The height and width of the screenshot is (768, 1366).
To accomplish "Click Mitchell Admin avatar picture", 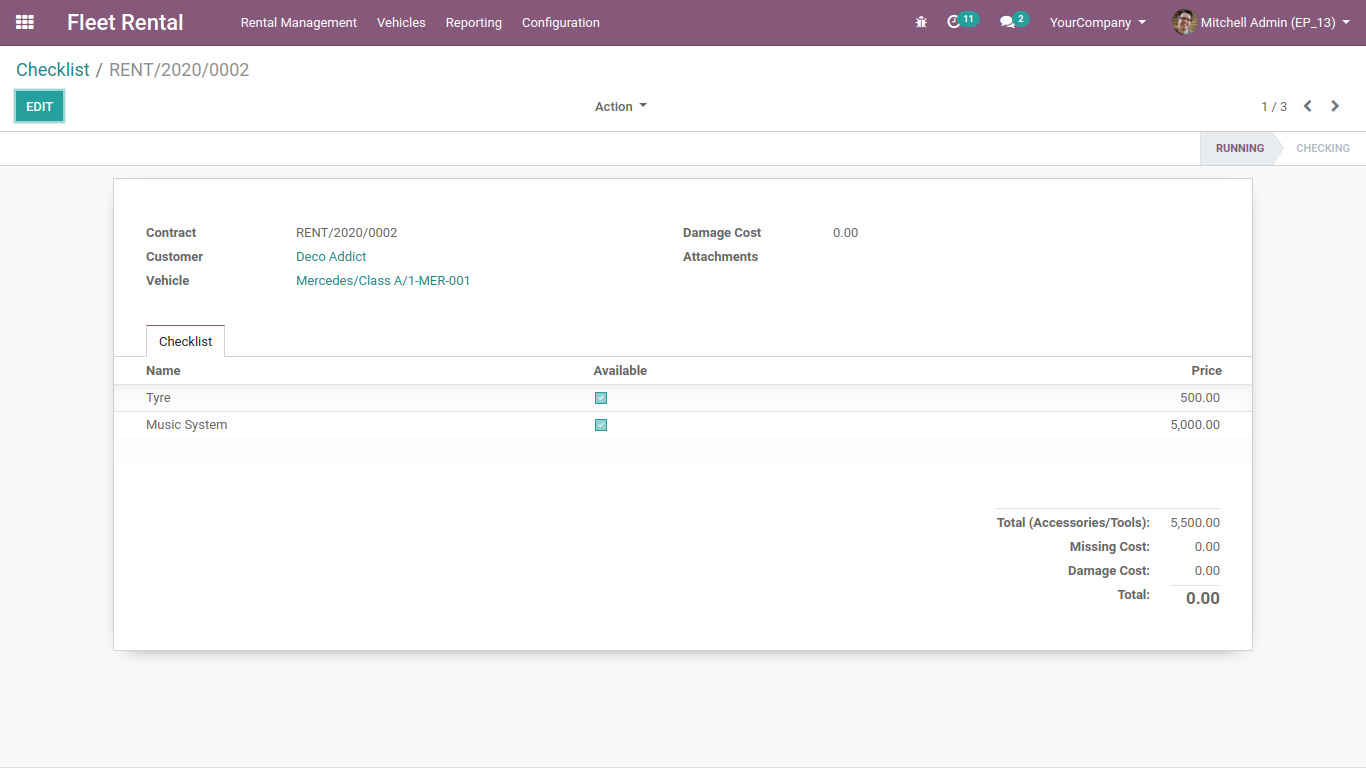I will [1184, 22].
